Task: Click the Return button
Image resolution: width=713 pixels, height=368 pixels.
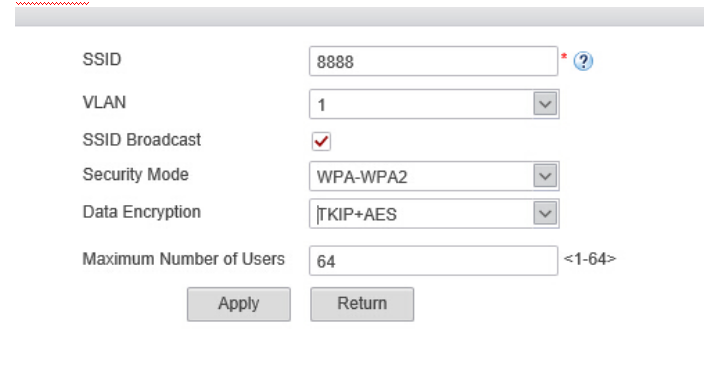Action: click(362, 304)
